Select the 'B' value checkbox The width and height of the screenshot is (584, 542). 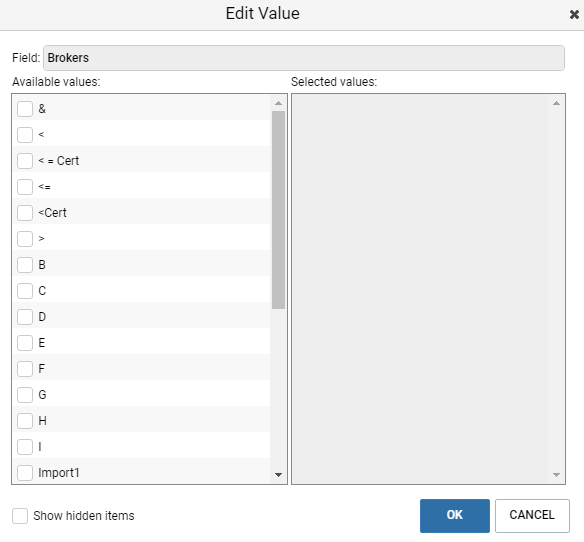(25, 265)
